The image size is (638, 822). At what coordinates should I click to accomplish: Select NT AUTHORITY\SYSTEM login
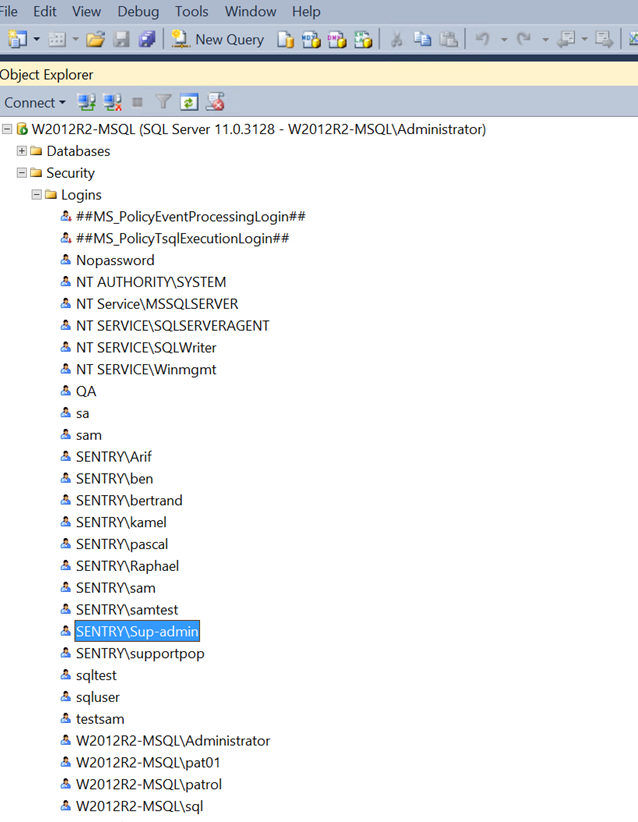(151, 282)
